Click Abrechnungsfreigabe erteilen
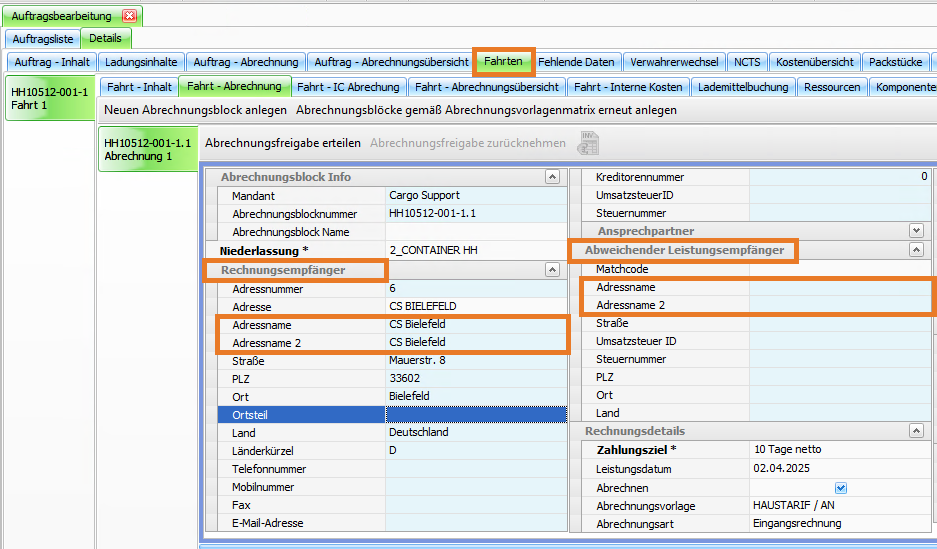Screen dimensions: 937x549 click(x=283, y=143)
